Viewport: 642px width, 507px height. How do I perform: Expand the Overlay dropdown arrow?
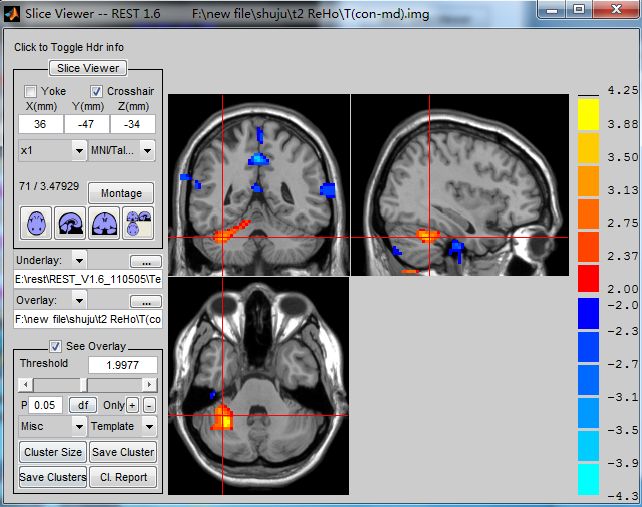click(x=79, y=301)
